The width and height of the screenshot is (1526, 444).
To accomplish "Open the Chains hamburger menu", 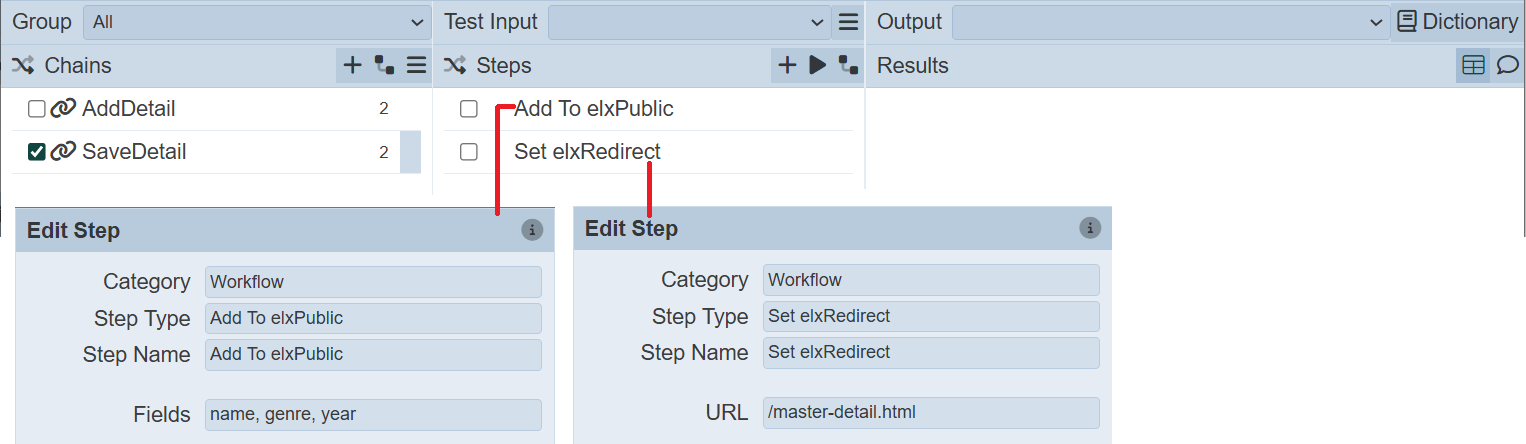I will click(x=416, y=66).
